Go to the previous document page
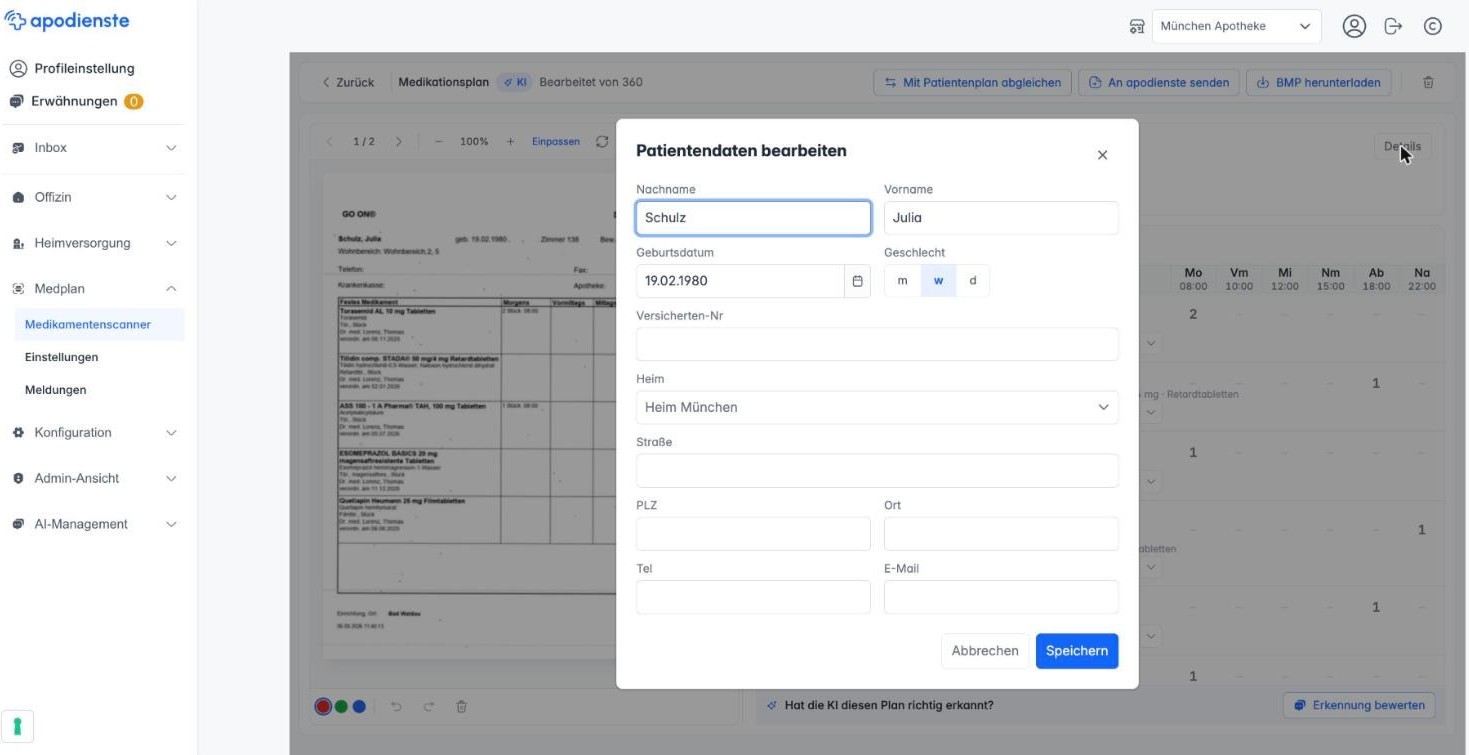This screenshot has width=1469, height=755. (x=331, y=142)
